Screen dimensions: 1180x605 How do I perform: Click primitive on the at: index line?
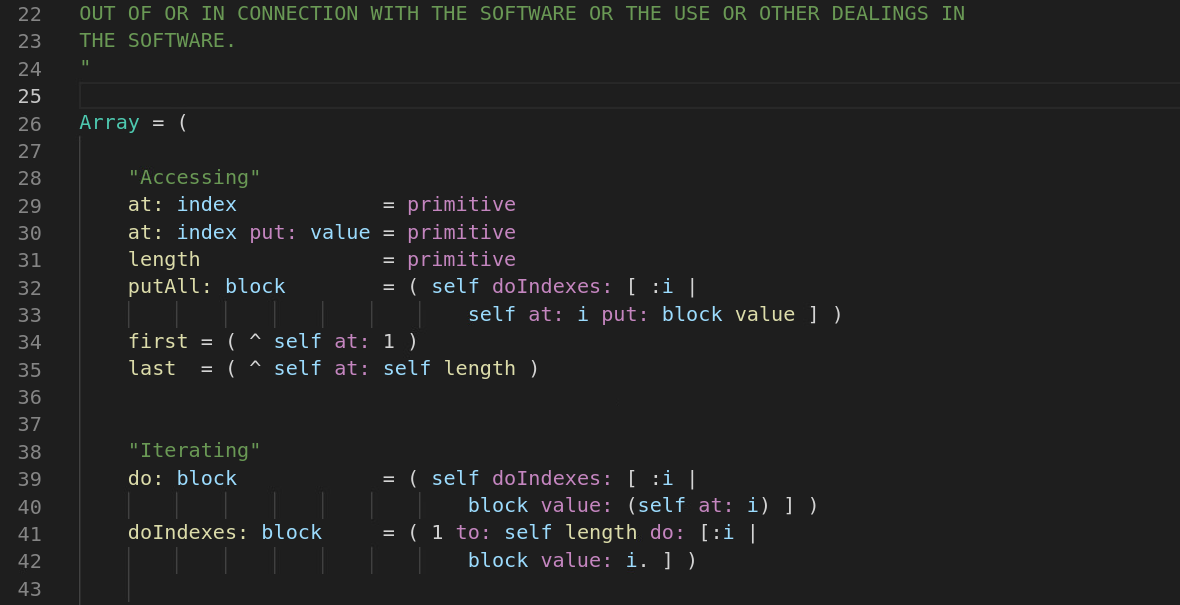point(461,205)
